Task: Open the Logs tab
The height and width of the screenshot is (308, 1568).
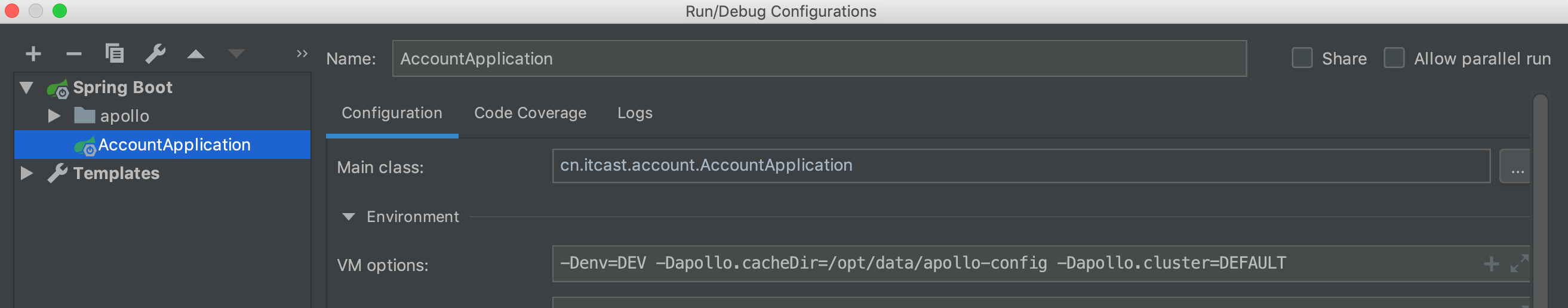Action: click(x=634, y=113)
